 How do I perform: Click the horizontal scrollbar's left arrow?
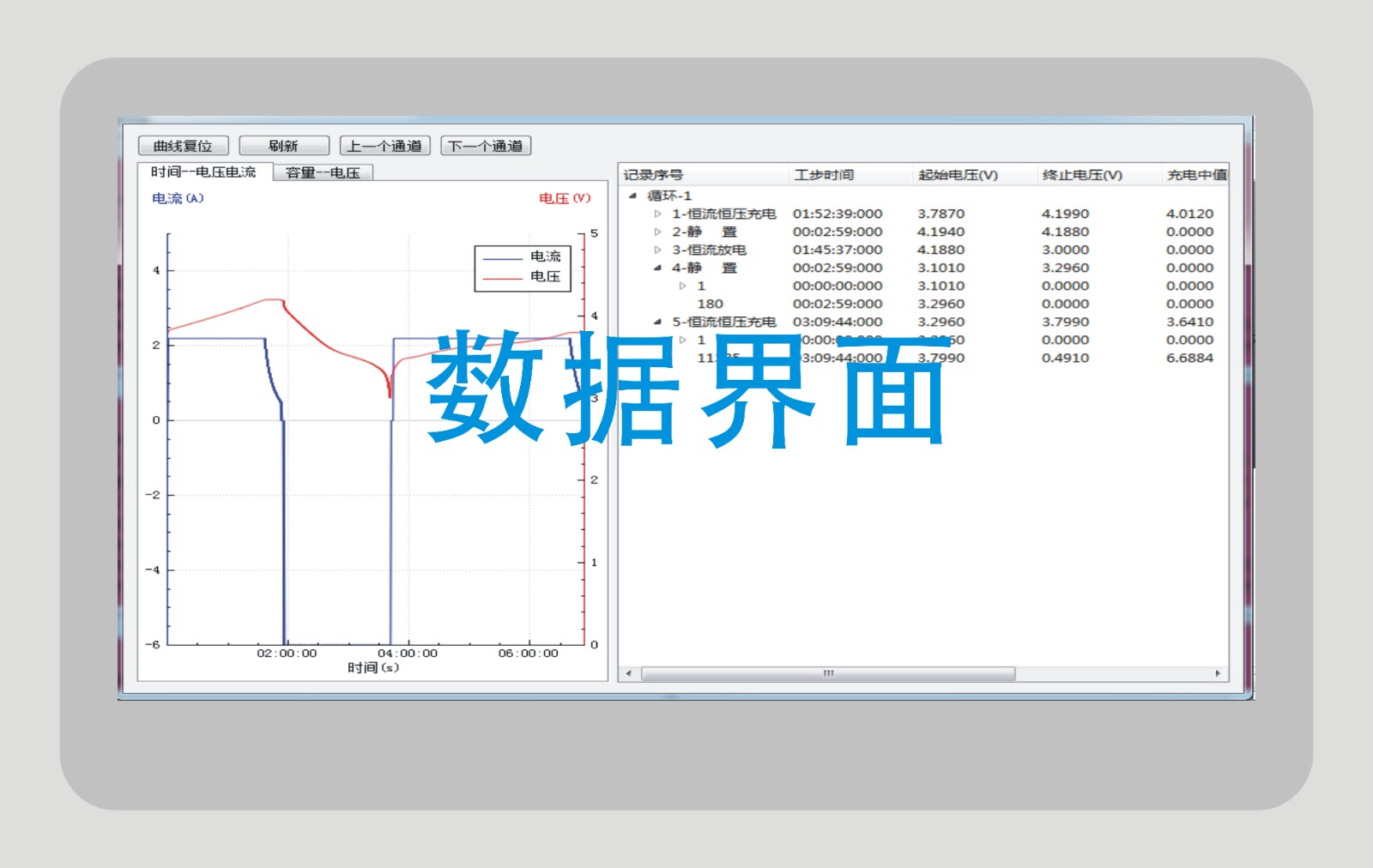pyautogui.click(x=629, y=673)
